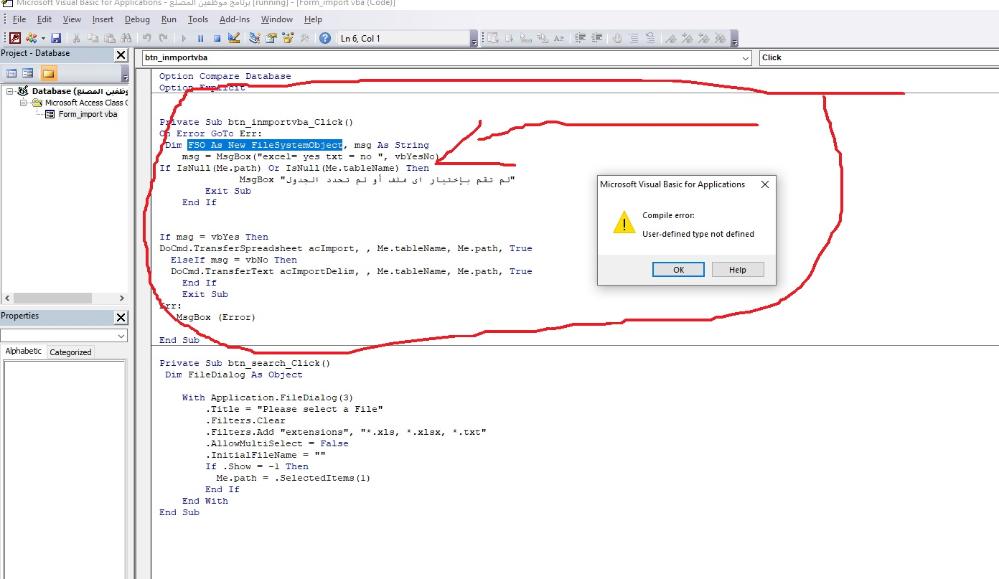Open Project Explorer via toolbar icon
The height and width of the screenshot is (579, 999).
(255, 39)
